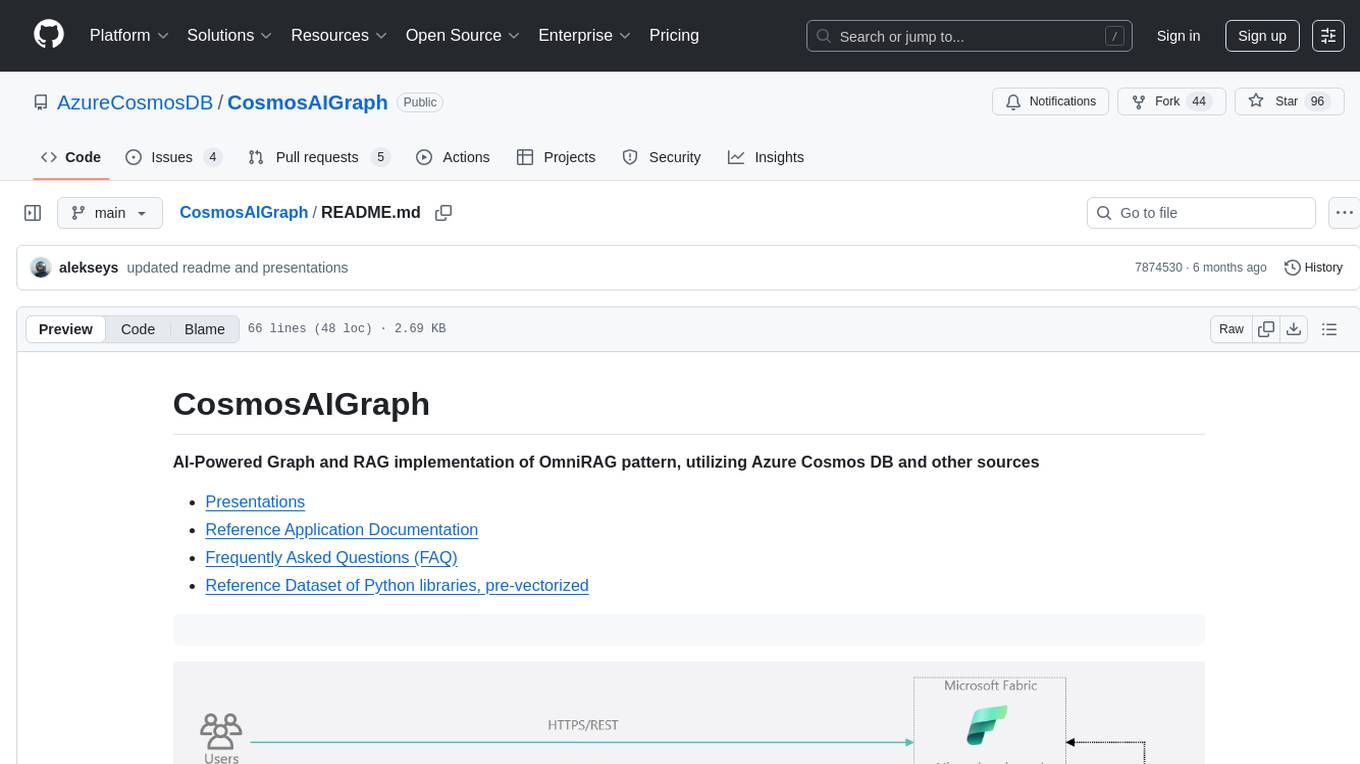Screen dimensions: 1360x764
Task: Open the Pricing page
Action: coord(674,35)
